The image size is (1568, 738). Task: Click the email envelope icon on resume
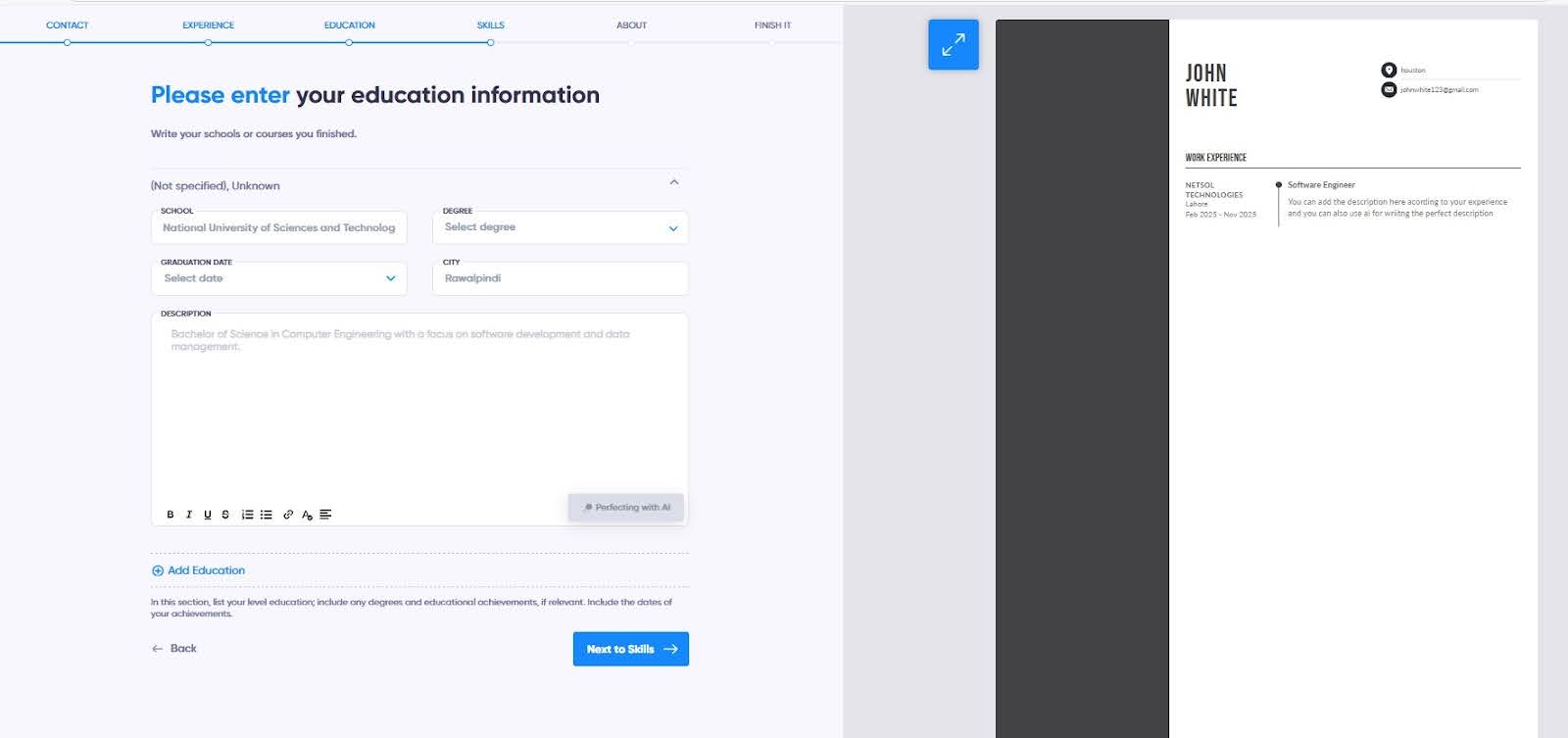[1389, 89]
